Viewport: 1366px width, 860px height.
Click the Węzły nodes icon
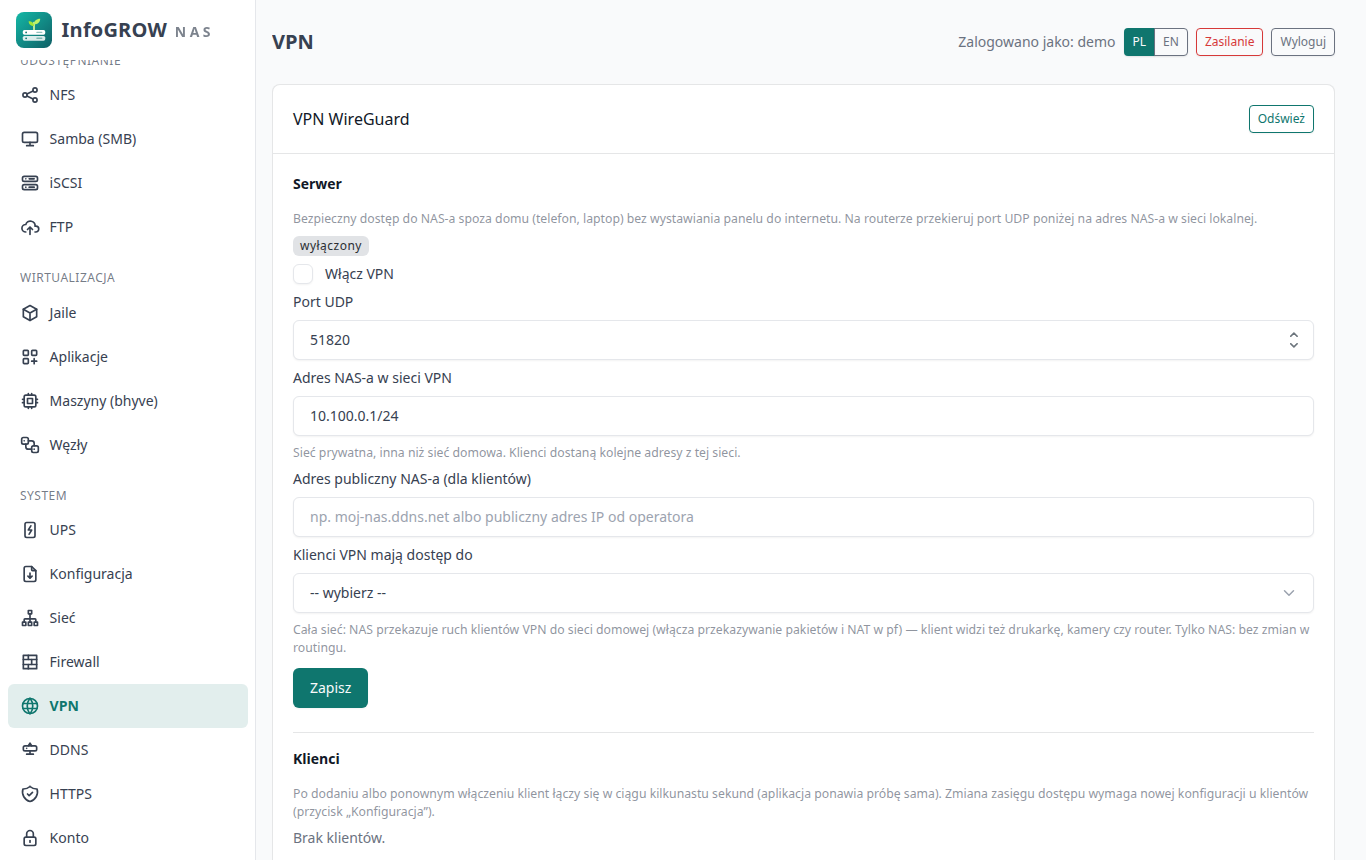tap(30, 445)
